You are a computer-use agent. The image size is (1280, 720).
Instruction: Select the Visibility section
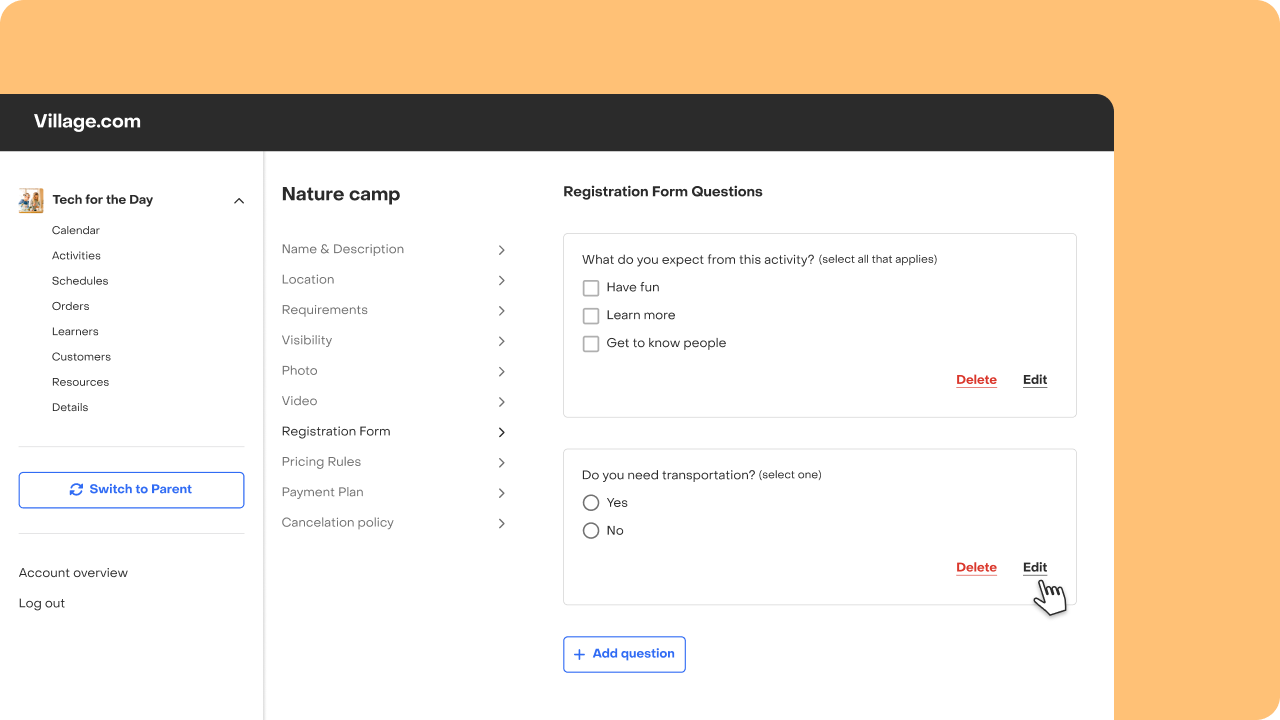[307, 341]
